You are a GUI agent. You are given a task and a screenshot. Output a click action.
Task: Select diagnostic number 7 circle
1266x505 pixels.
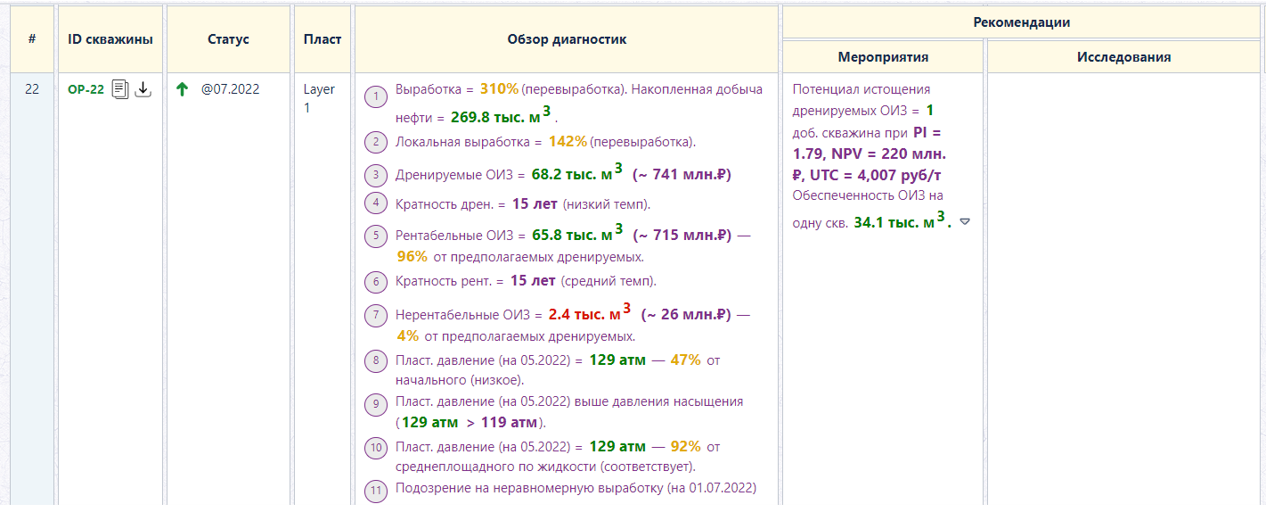coord(376,315)
